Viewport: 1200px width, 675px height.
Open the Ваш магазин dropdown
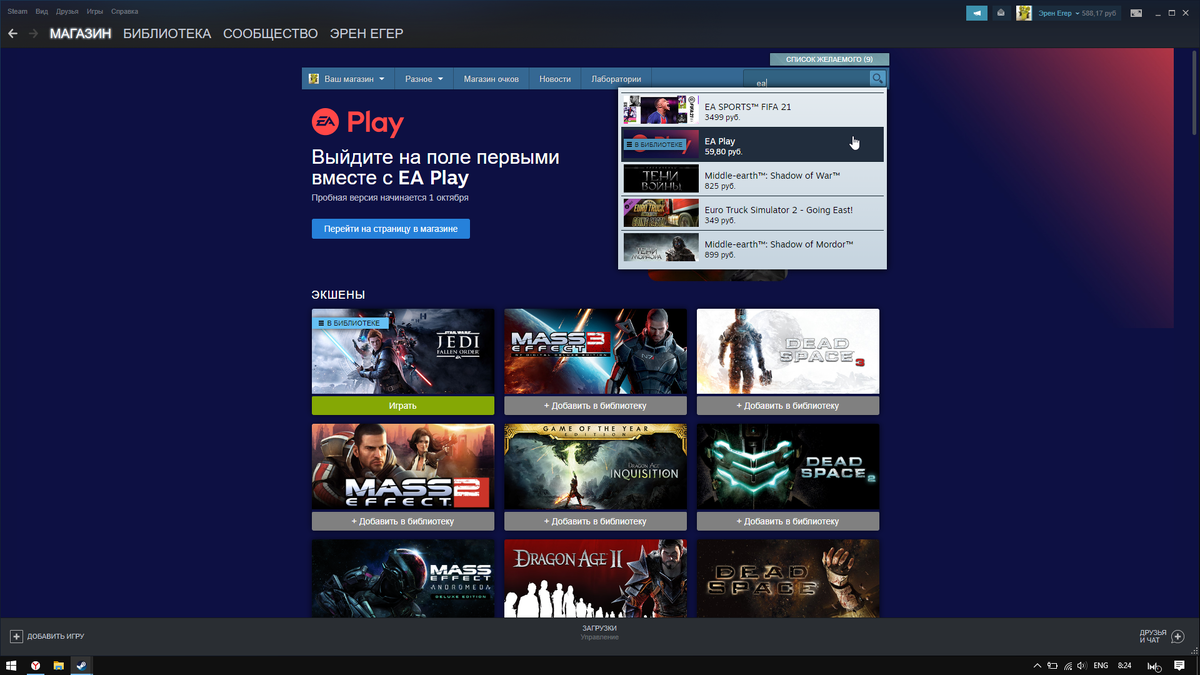[x=347, y=79]
